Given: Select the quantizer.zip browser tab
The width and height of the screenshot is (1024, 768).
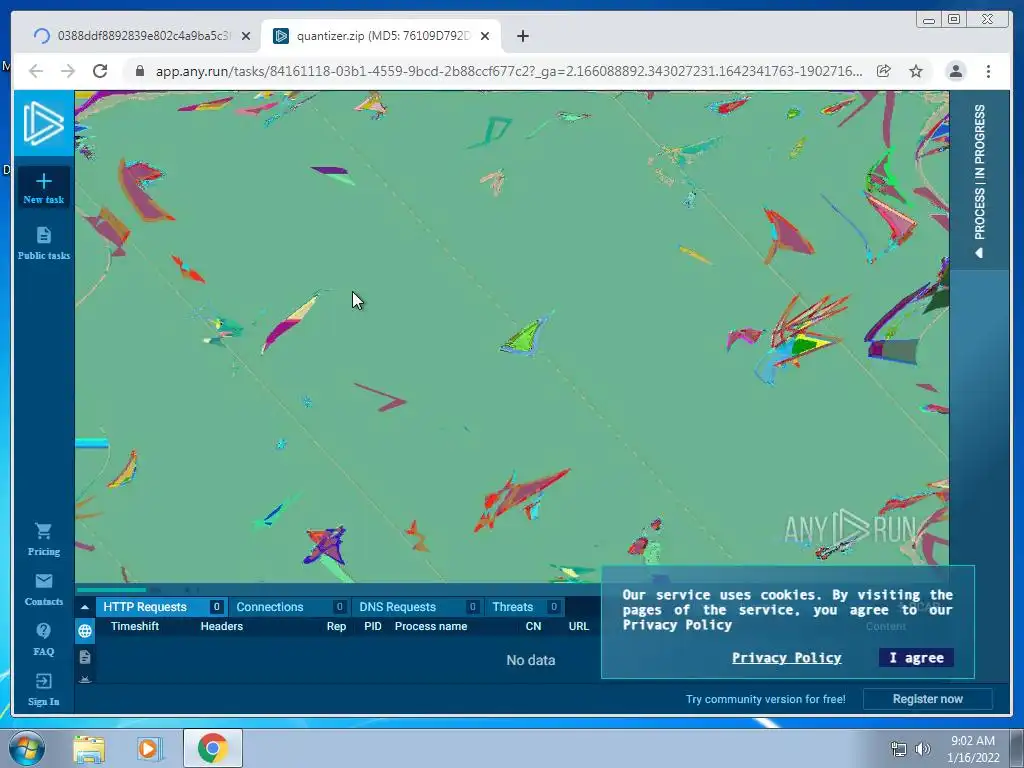Looking at the screenshot, I should (x=381, y=36).
